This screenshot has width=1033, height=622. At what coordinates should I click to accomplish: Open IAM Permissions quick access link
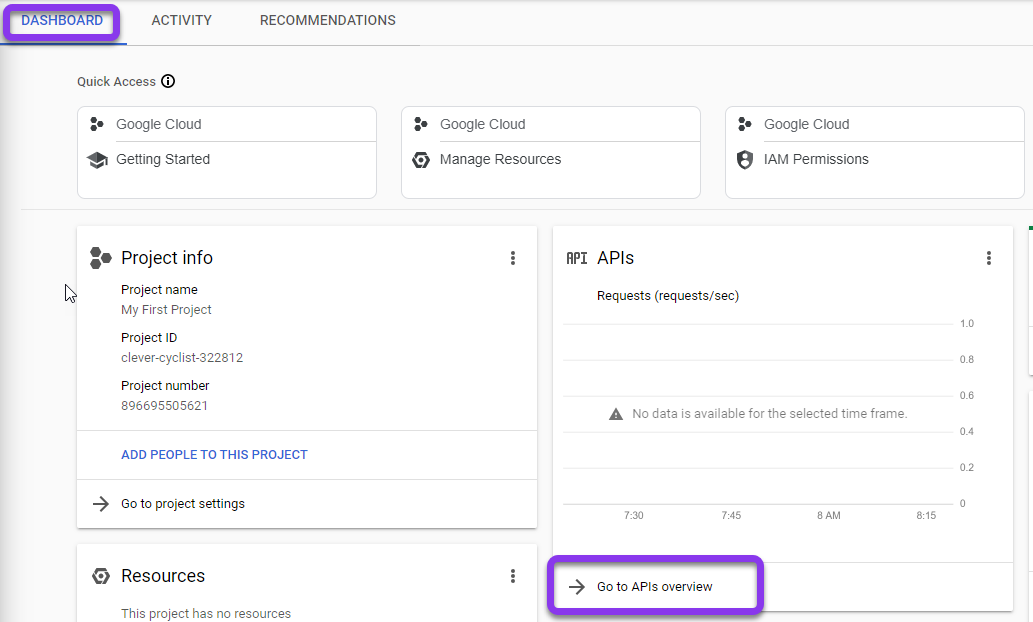[816, 159]
